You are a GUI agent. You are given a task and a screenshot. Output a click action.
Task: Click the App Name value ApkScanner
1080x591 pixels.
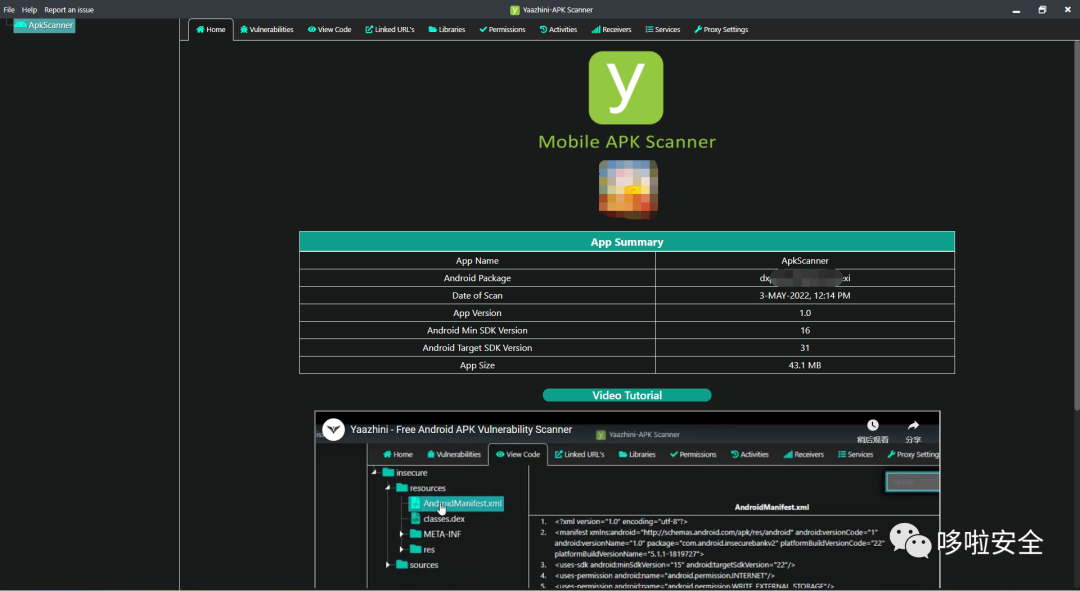point(804,260)
